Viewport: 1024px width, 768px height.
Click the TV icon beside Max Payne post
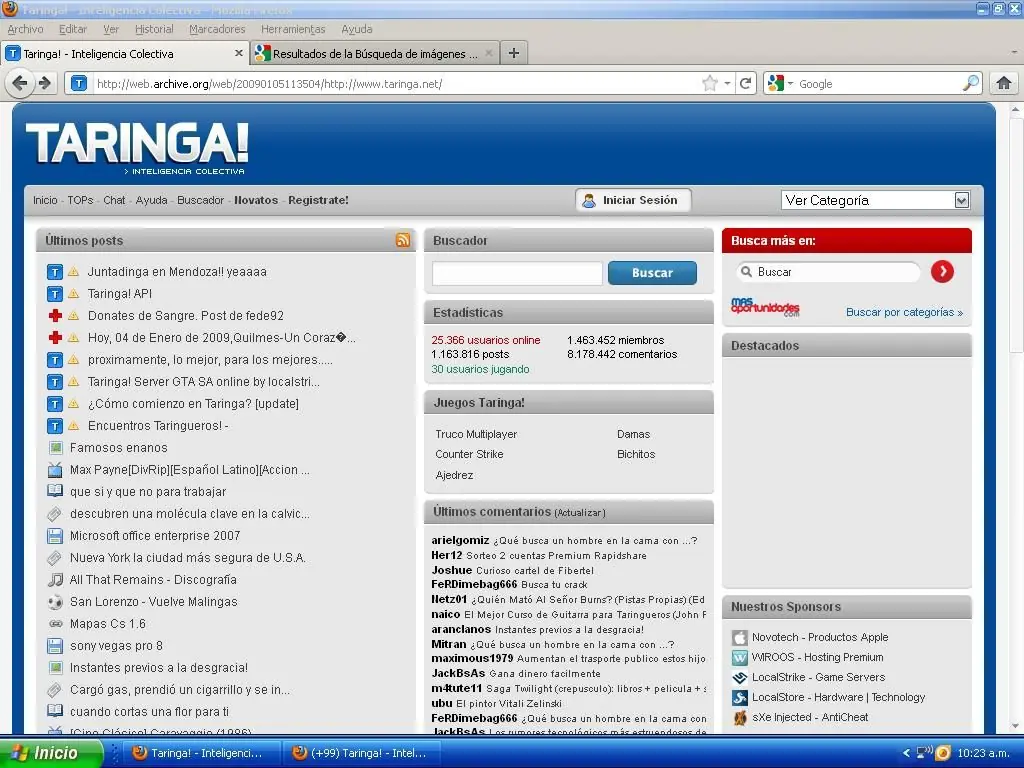coord(56,470)
